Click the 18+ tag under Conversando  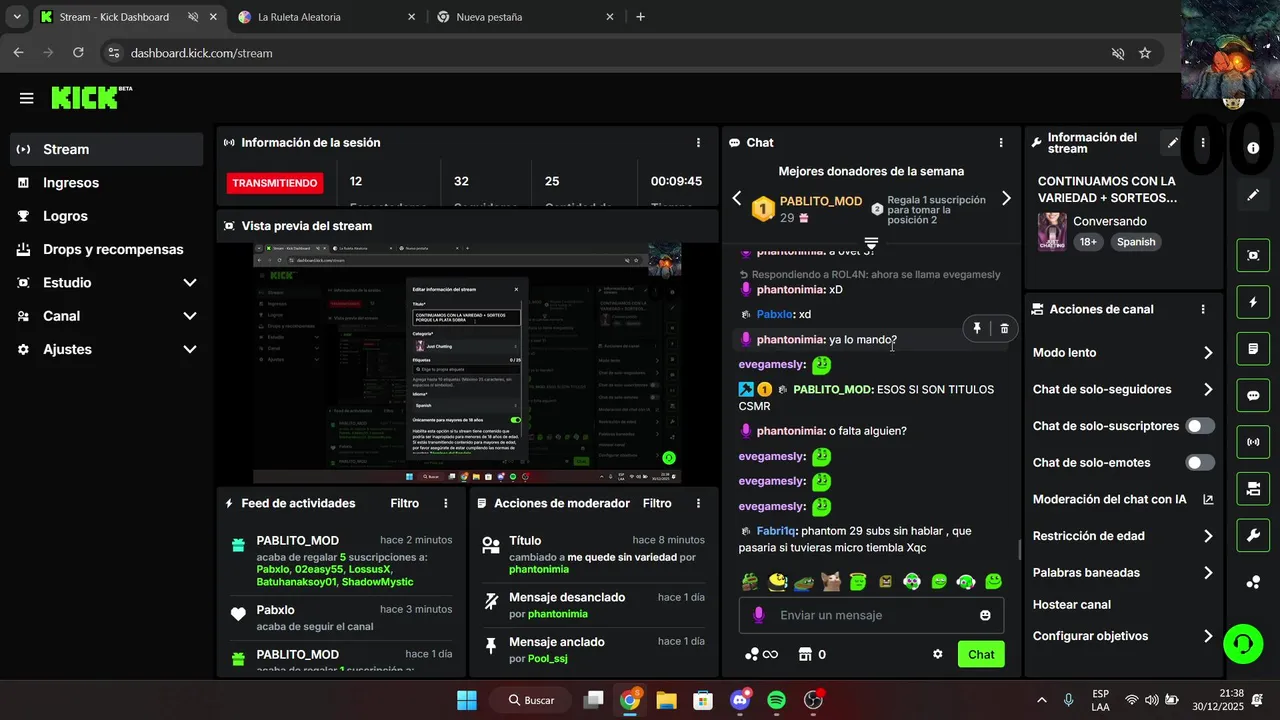pos(1087,242)
